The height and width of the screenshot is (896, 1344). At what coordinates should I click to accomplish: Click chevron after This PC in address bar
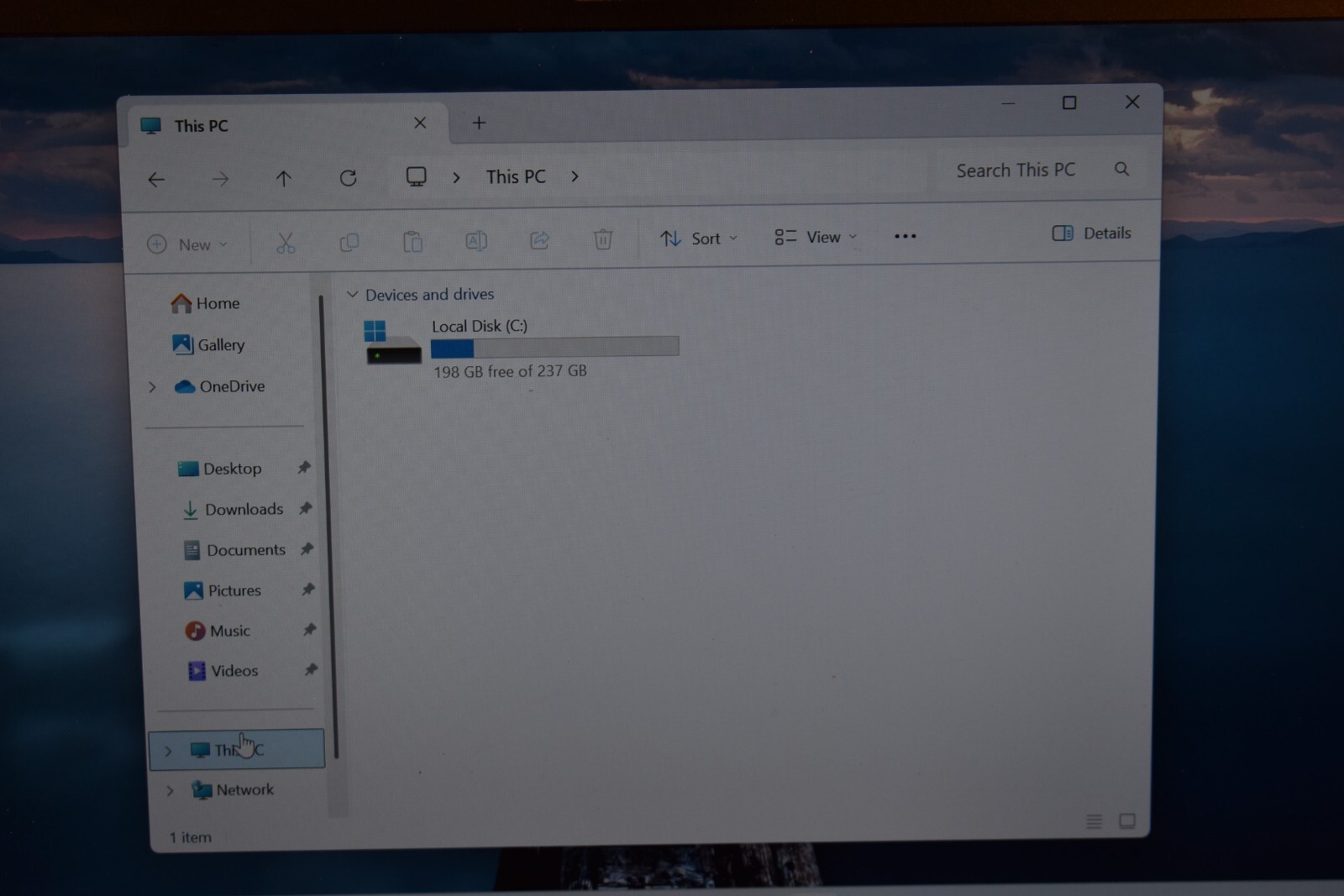click(575, 176)
